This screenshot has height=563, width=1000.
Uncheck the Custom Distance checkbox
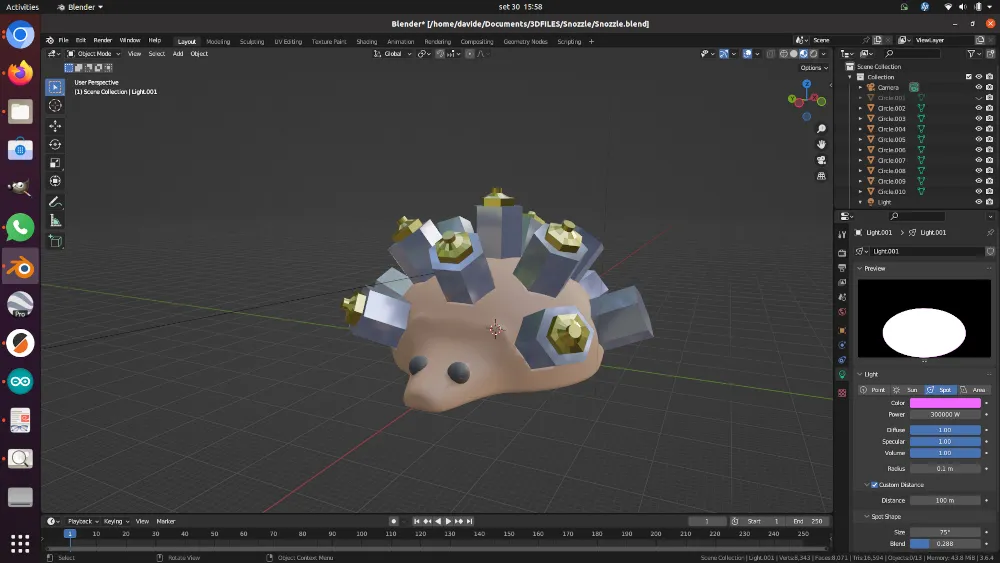(874, 485)
